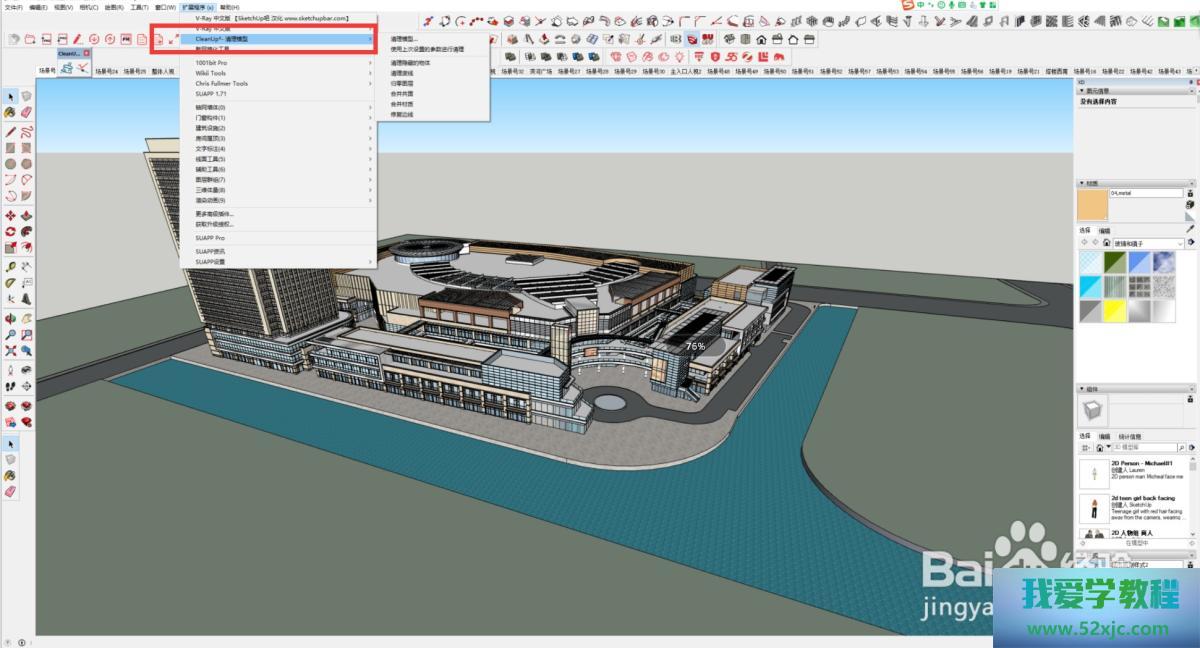Close the floating CleanUp toolbar
This screenshot has height=648, width=1200.
(87, 53)
